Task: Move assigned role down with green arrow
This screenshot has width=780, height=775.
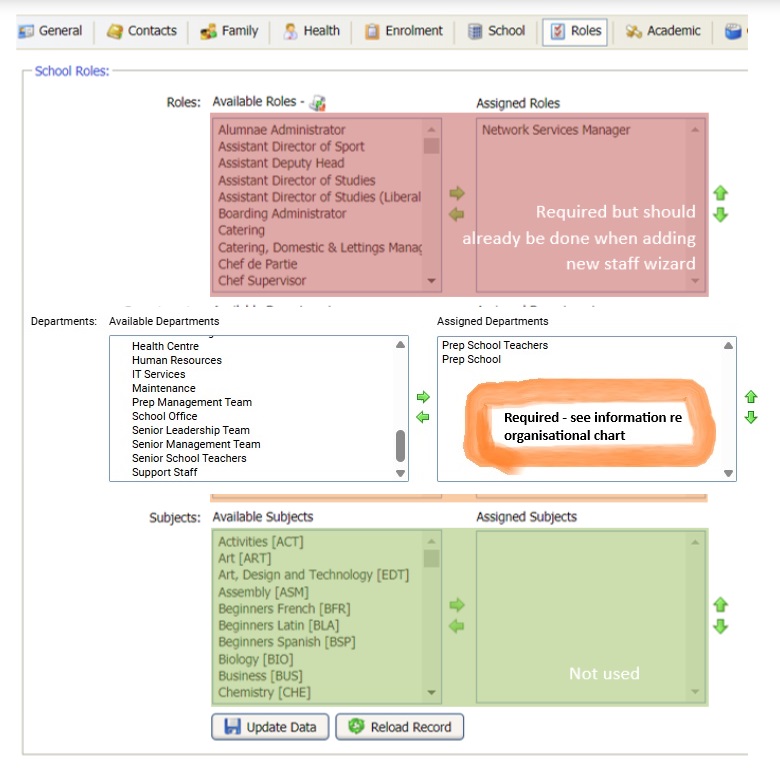Action: (720, 215)
